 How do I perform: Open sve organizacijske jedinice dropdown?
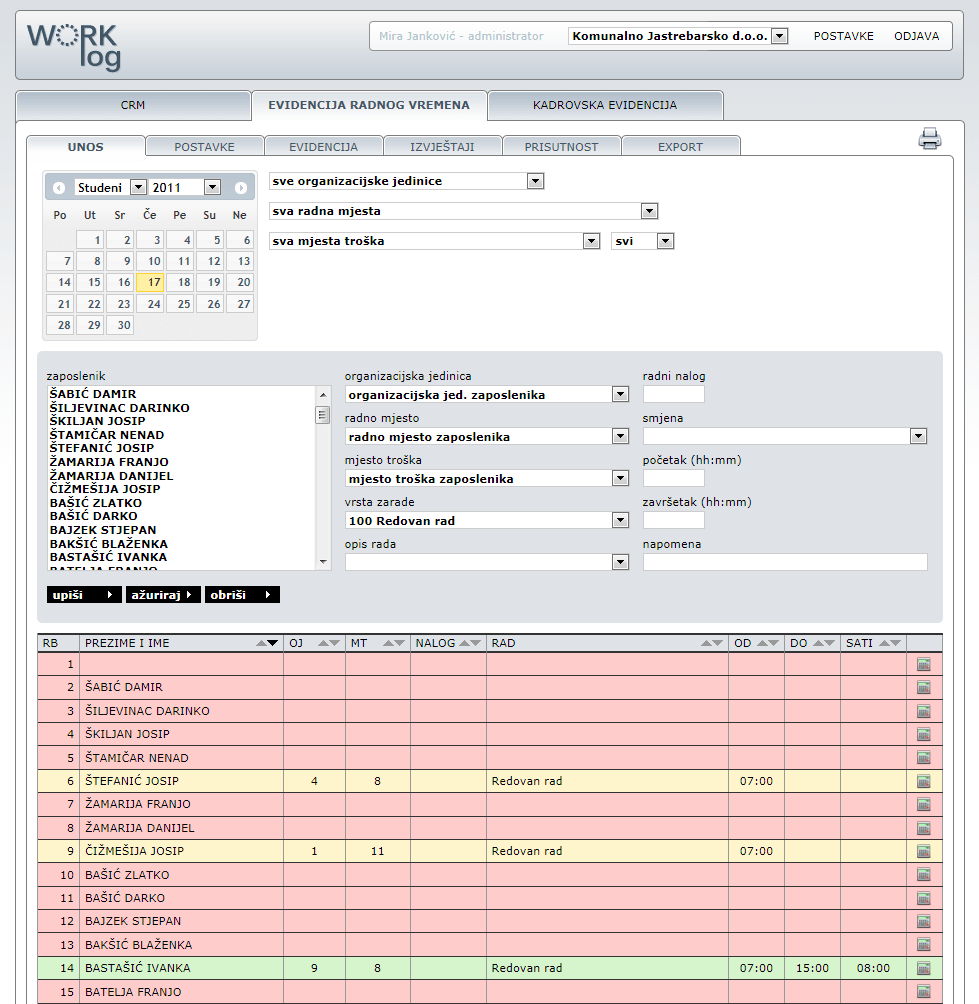535,181
